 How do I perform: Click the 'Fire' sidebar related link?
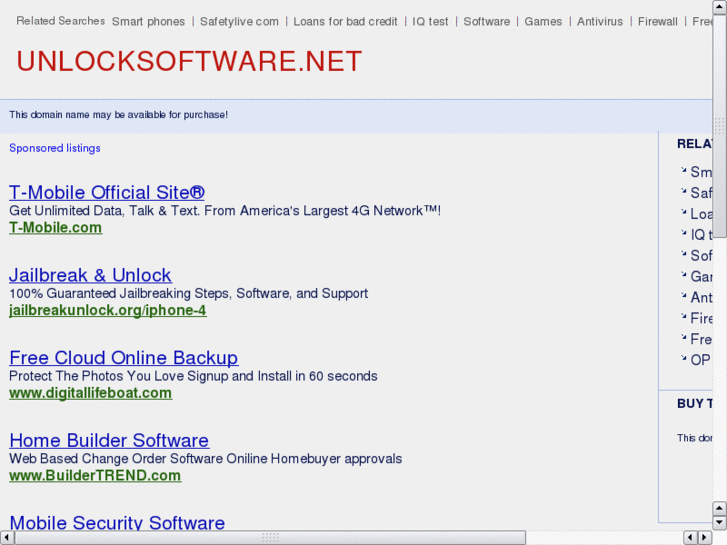click(701, 318)
